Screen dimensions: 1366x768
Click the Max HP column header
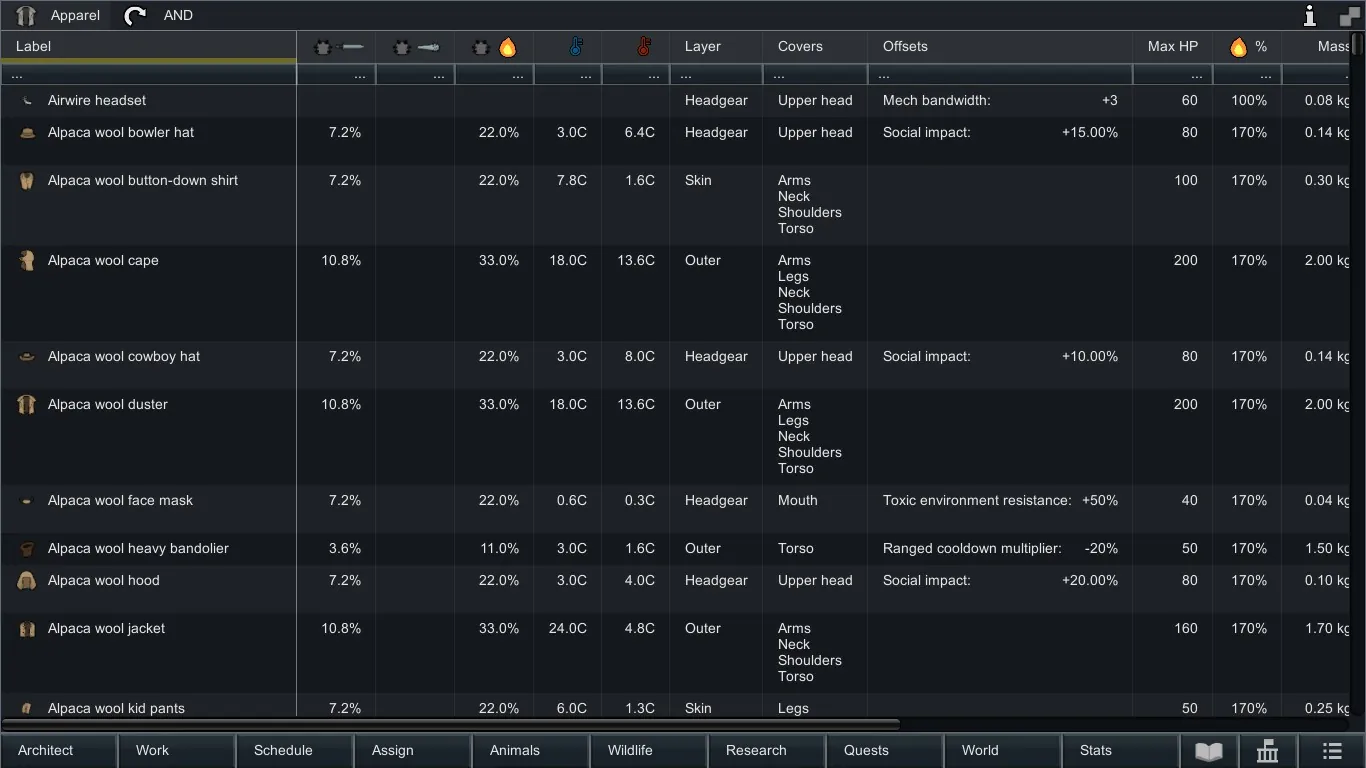pos(1172,47)
